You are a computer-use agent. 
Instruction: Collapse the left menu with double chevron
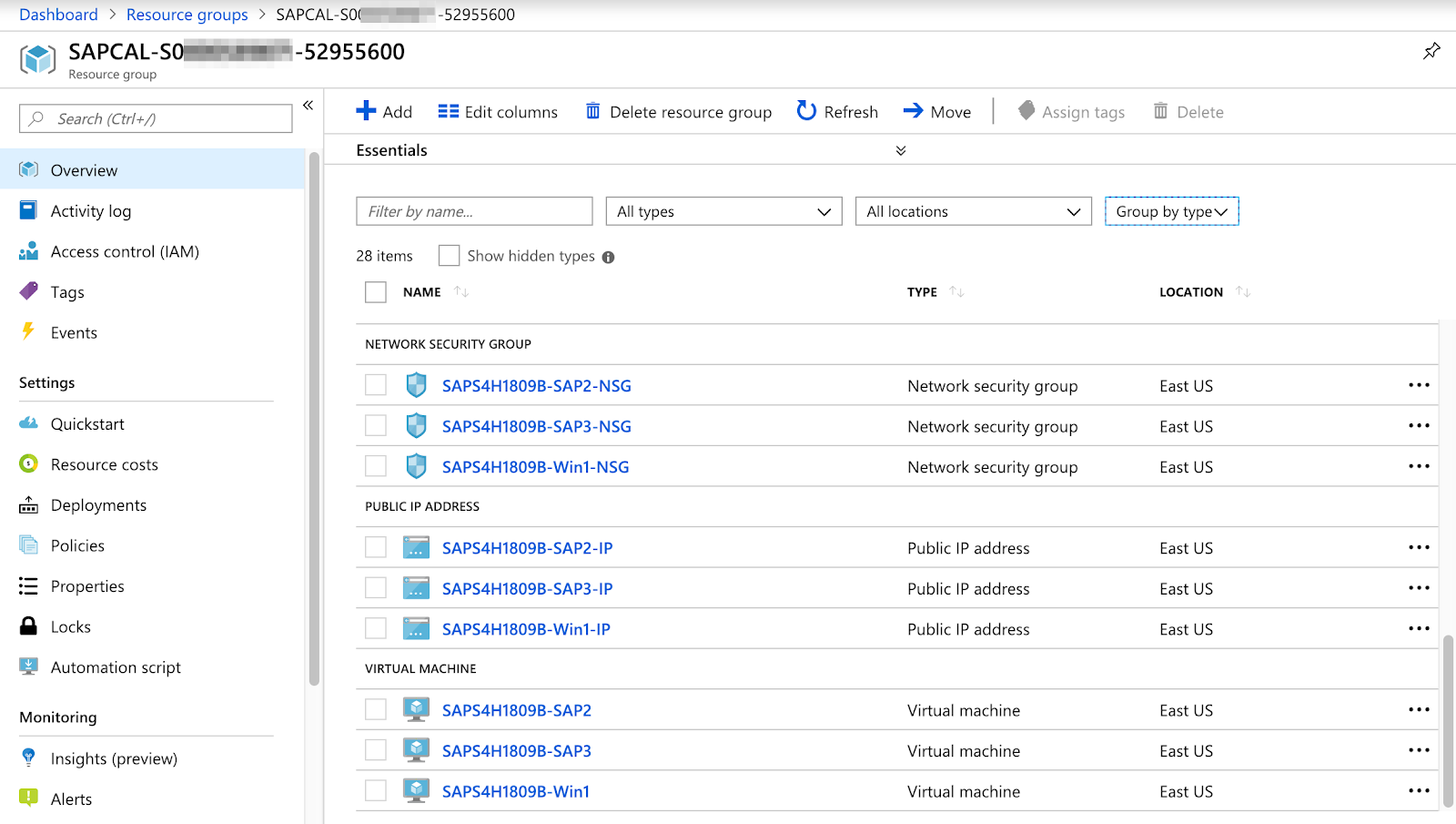click(x=308, y=106)
